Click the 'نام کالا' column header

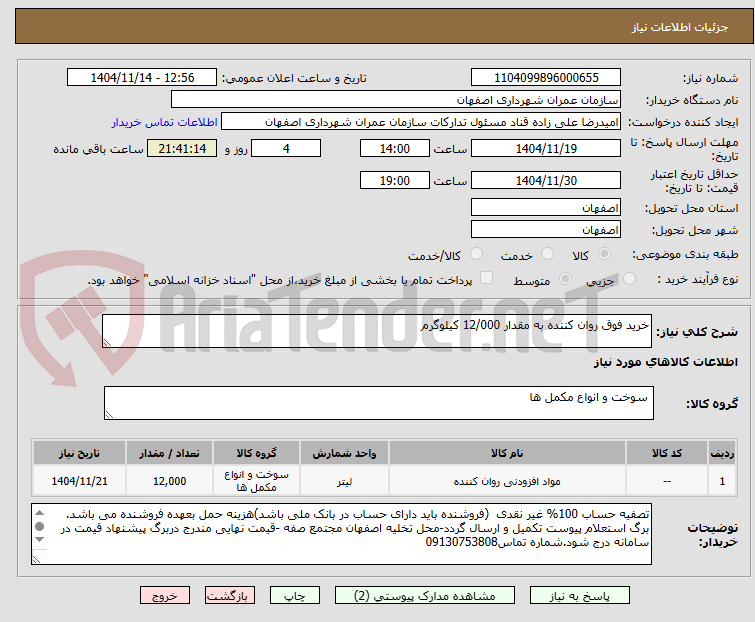click(507, 453)
